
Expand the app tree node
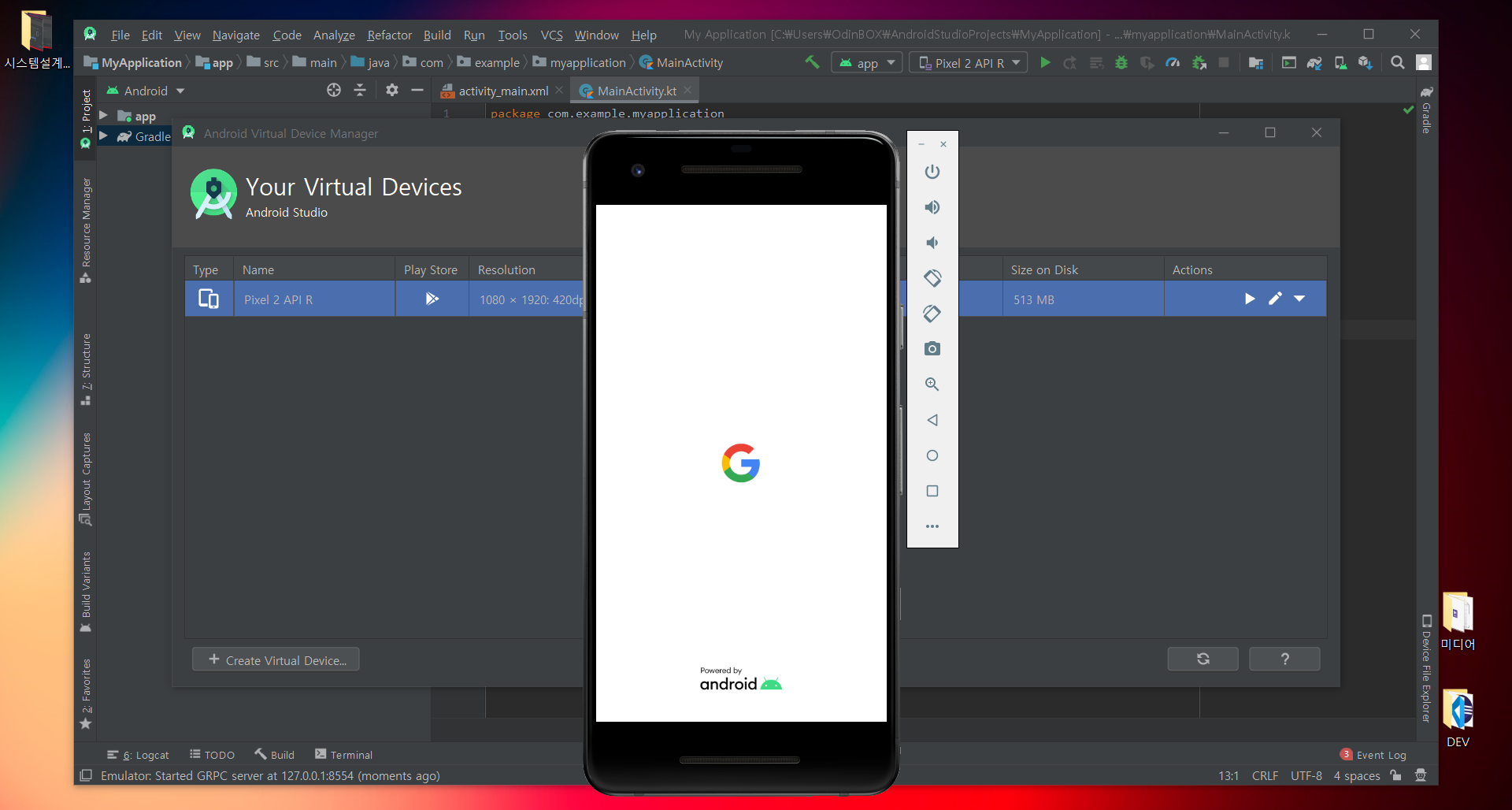103,116
